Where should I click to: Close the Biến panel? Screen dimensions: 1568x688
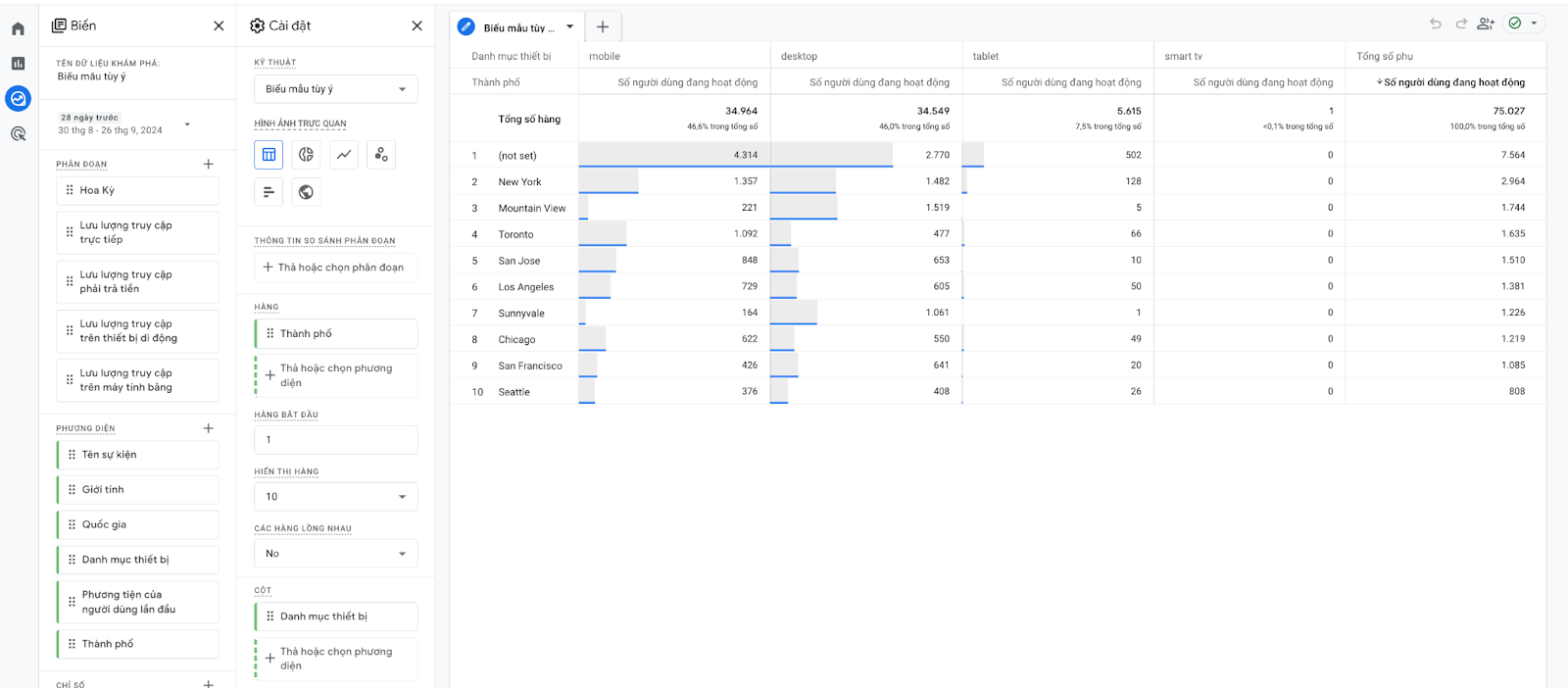tap(219, 25)
